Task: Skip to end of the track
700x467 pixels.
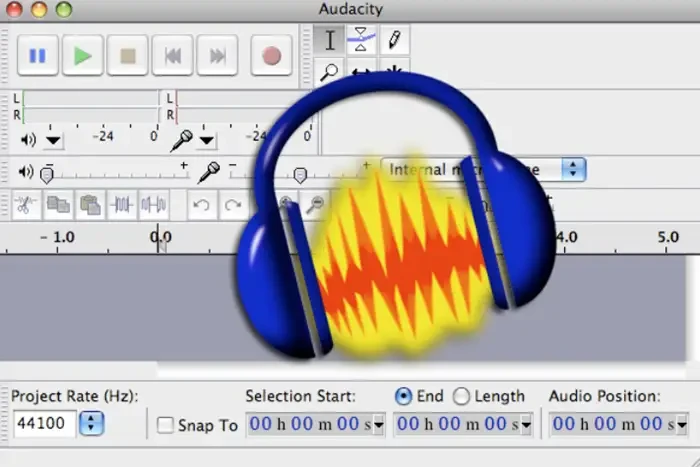Action: 217,55
